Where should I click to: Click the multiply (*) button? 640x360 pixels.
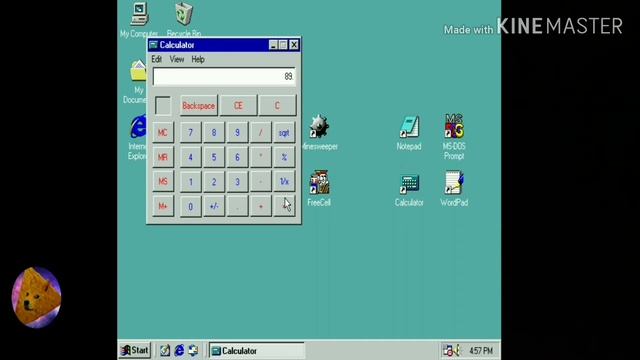tap(260, 157)
